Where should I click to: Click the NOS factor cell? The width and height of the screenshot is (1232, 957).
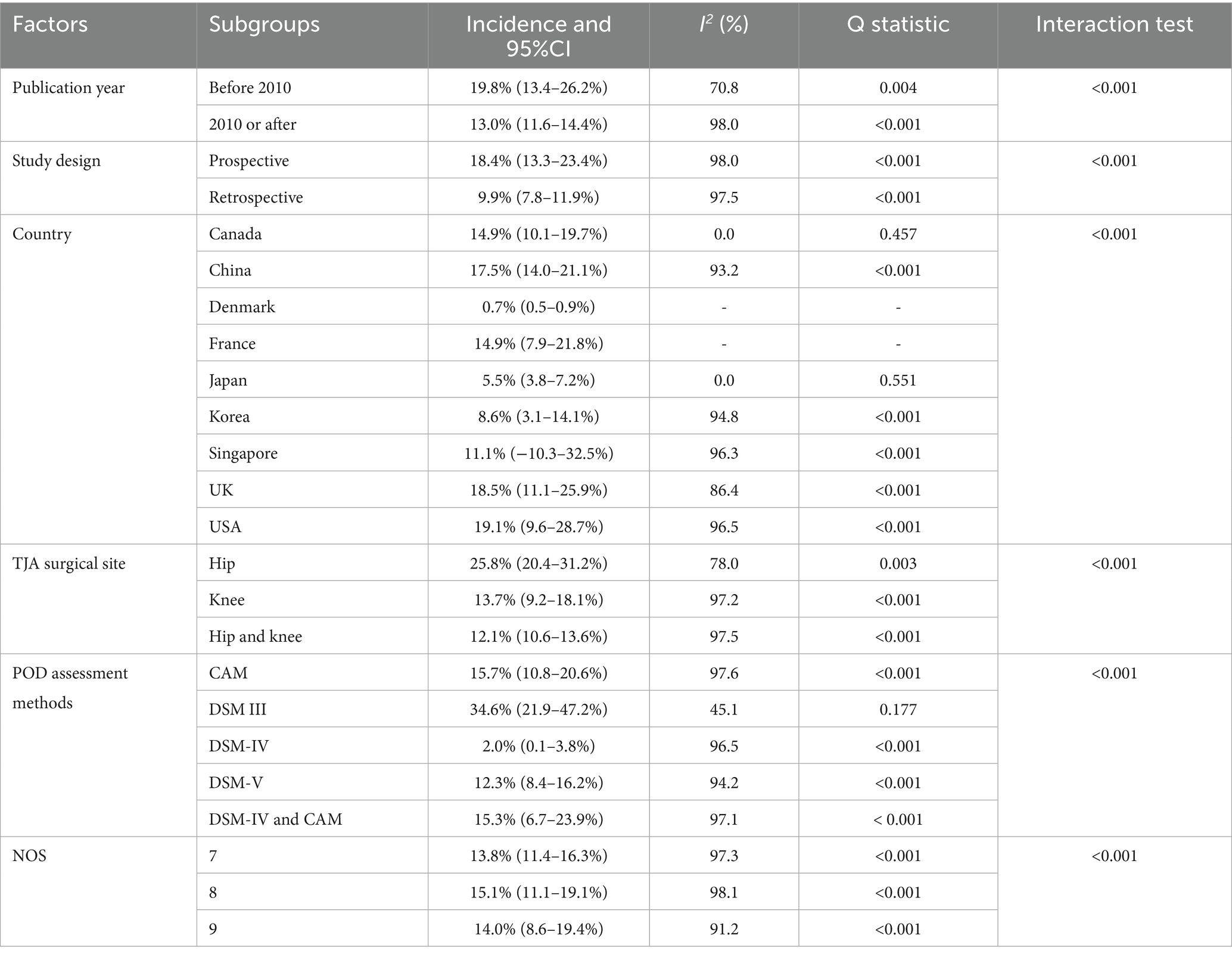[29, 856]
